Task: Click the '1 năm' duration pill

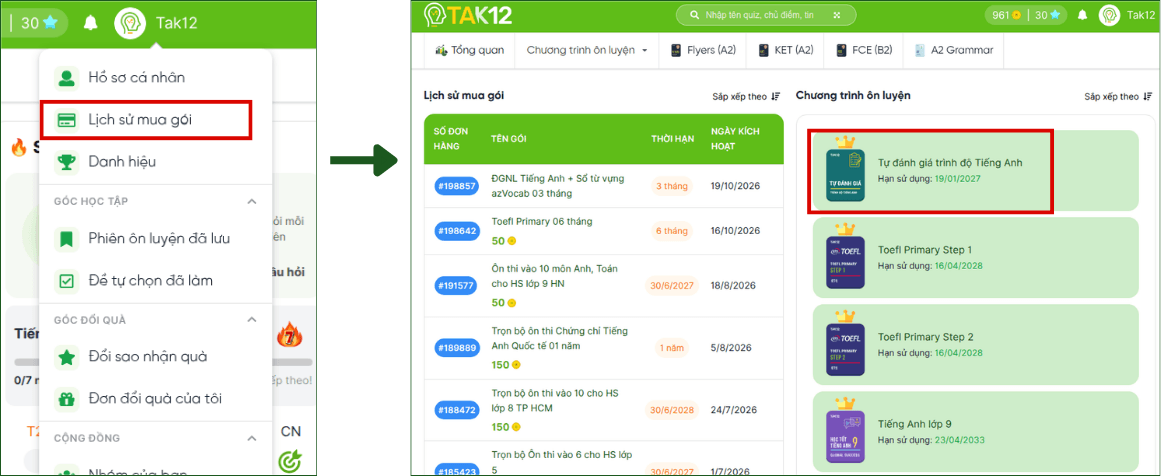Action: coord(671,348)
